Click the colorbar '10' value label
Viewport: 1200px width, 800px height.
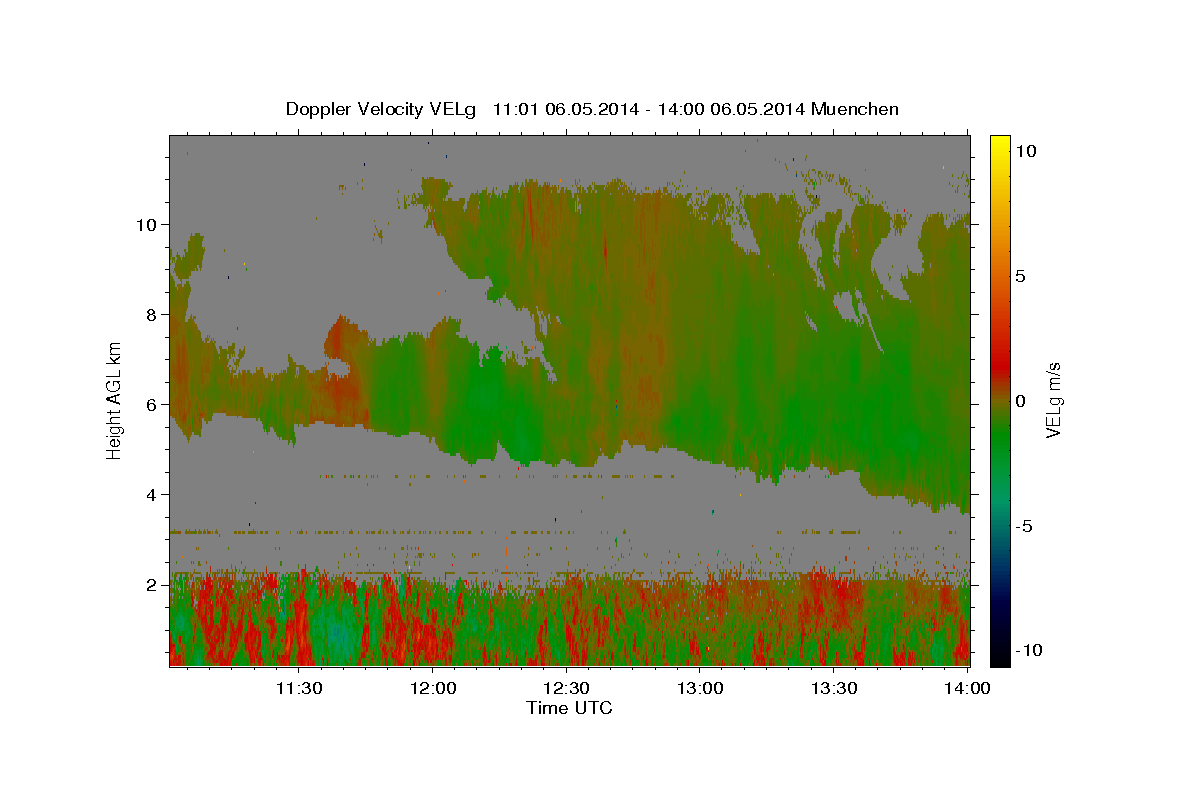(1025, 151)
